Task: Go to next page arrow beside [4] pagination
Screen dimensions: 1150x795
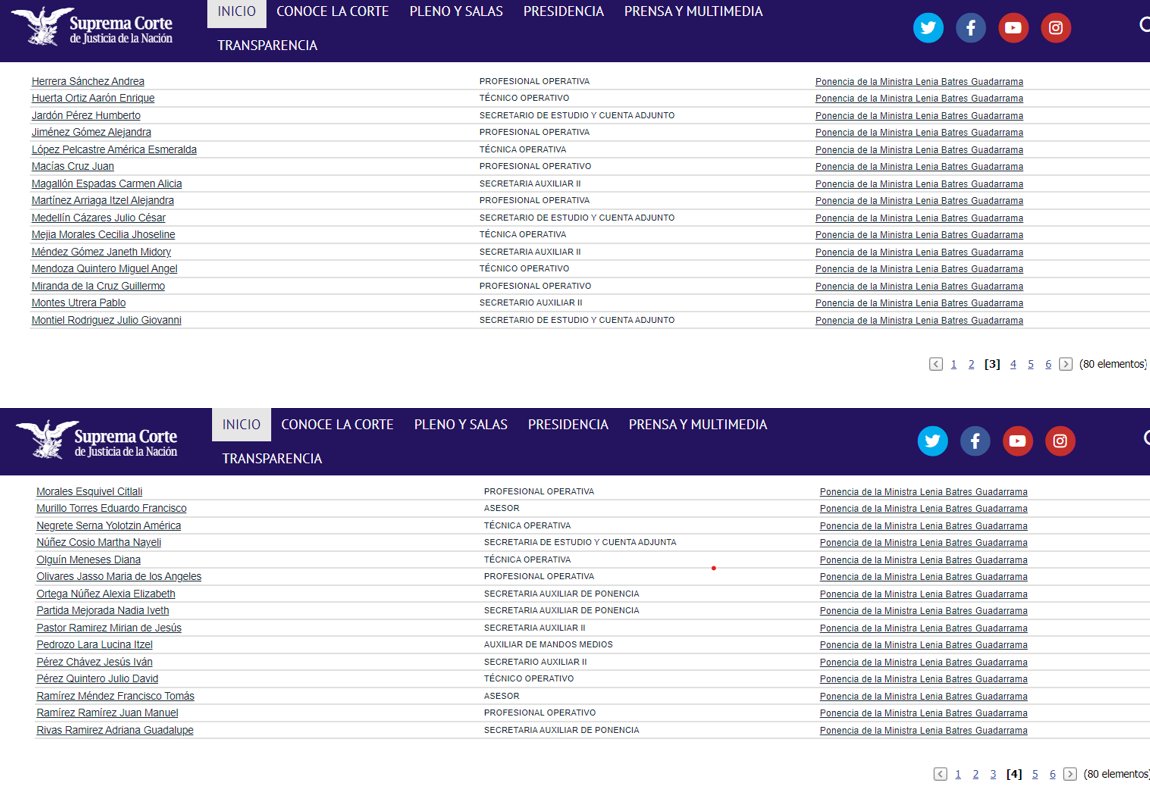Action: pos(1070,774)
